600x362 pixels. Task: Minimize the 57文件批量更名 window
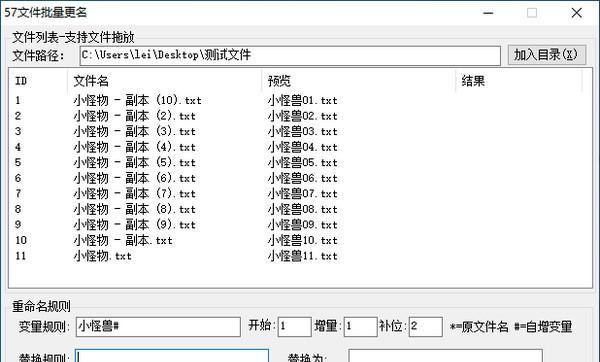pyautogui.click(x=488, y=13)
